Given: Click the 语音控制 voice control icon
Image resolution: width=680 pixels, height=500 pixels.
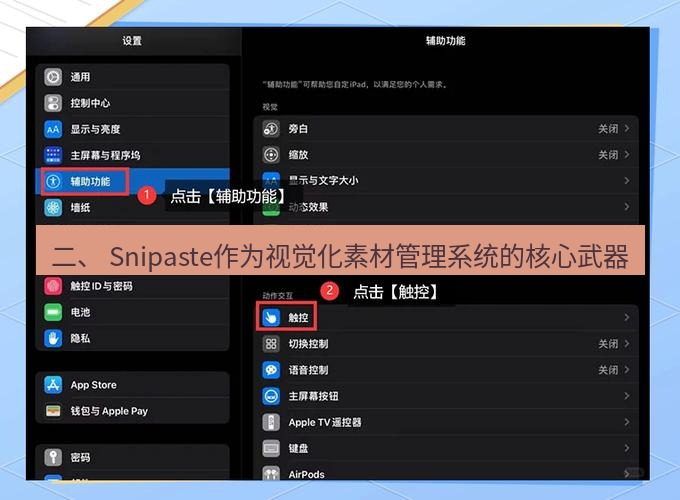Looking at the screenshot, I should [271, 370].
